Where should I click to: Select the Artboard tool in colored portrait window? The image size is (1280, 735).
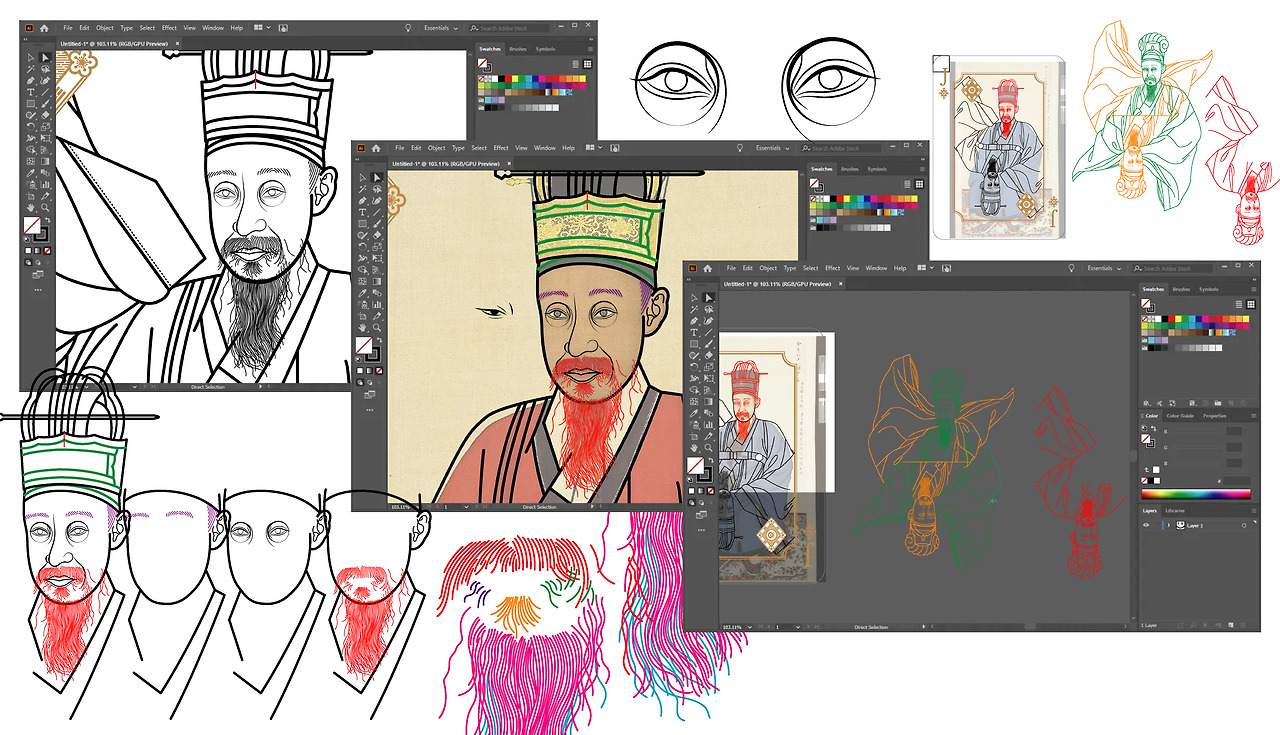click(362, 316)
